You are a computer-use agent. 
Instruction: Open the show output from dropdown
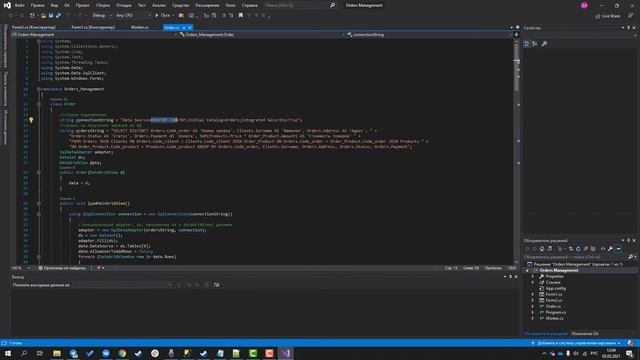(x=122, y=285)
